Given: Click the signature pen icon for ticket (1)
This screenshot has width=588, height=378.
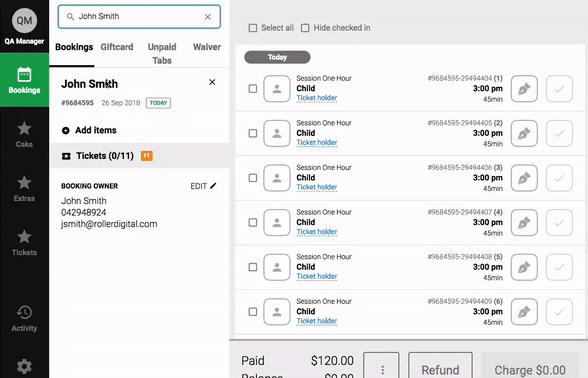Looking at the screenshot, I should (x=524, y=89).
